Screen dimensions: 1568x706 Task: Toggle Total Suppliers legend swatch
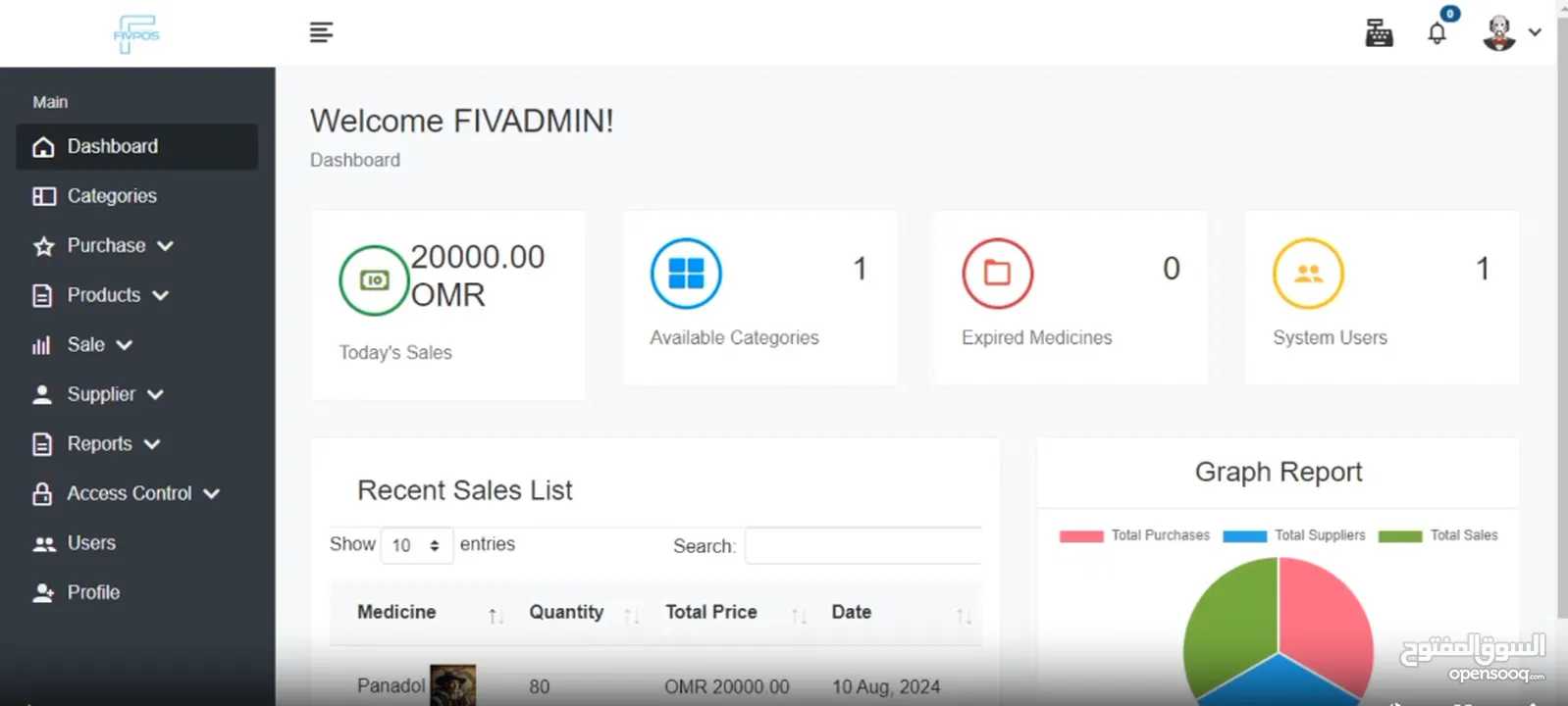tap(1244, 536)
